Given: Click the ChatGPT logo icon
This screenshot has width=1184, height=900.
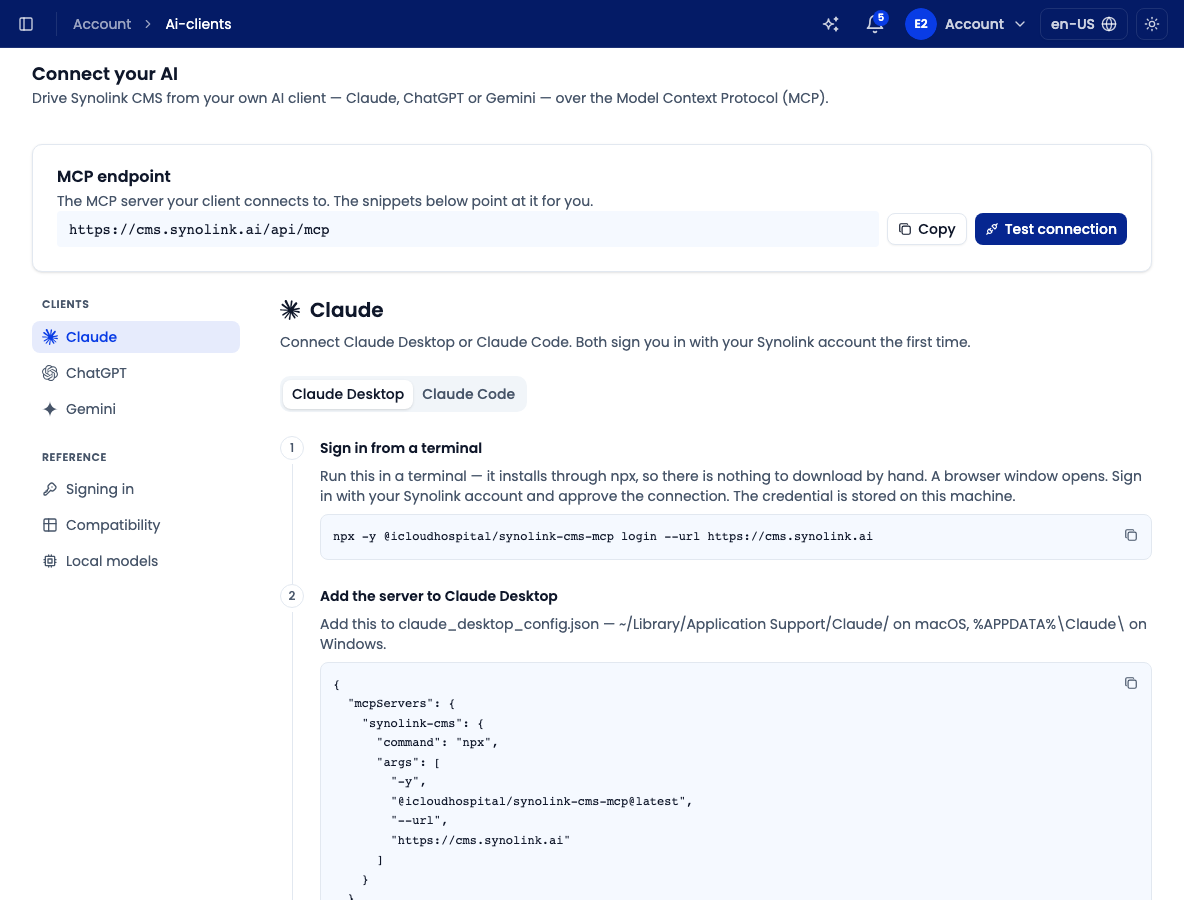Looking at the screenshot, I should [50, 373].
